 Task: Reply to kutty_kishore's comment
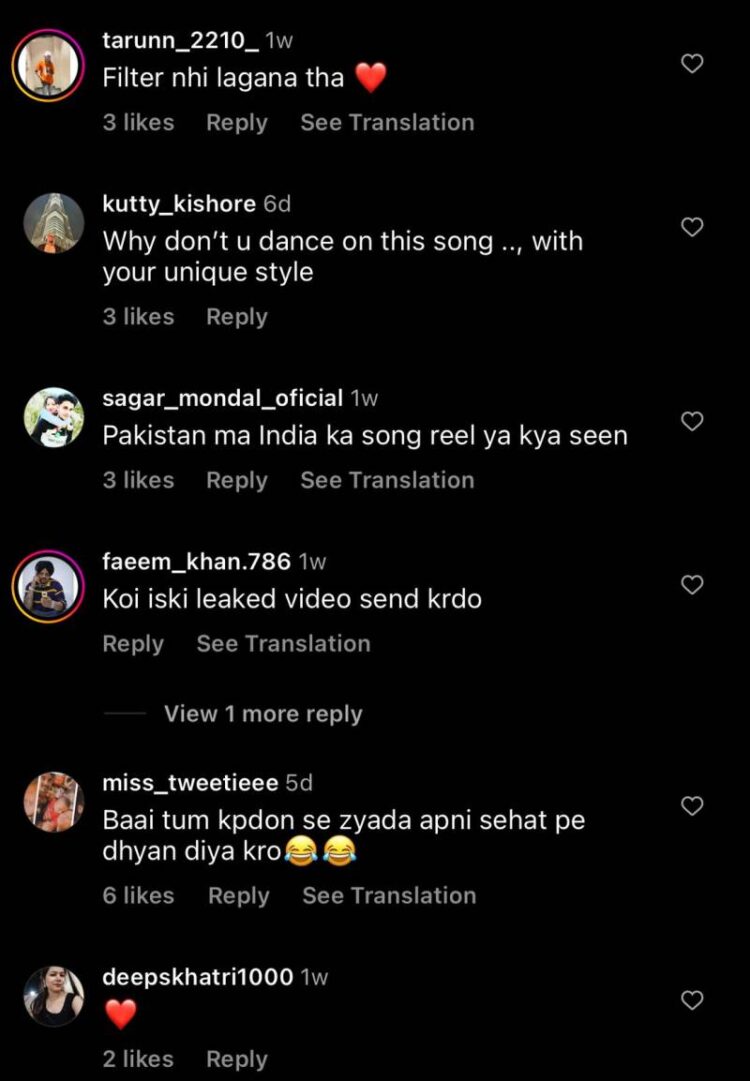[x=237, y=316]
